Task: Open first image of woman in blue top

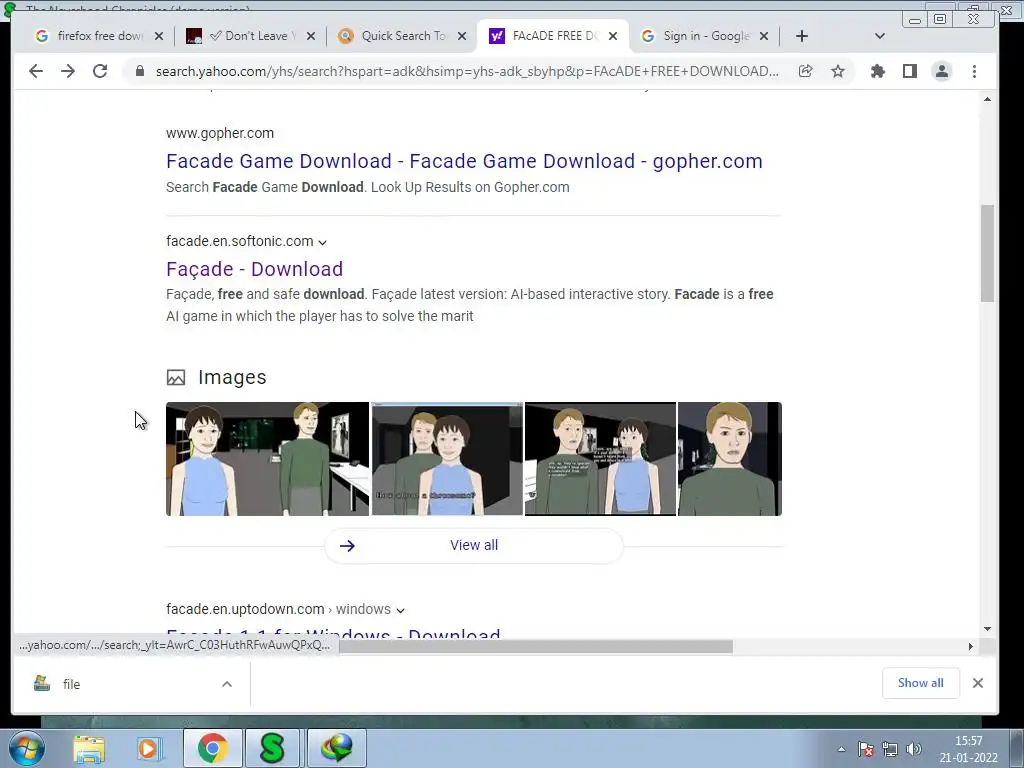Action: click(x=267, y=459)
